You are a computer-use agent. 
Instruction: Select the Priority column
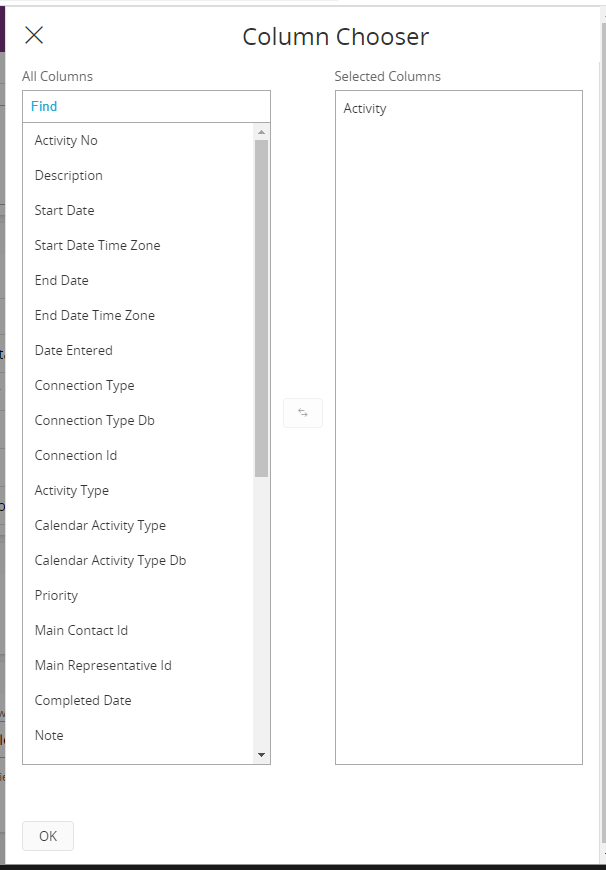(x=57, y=596)
